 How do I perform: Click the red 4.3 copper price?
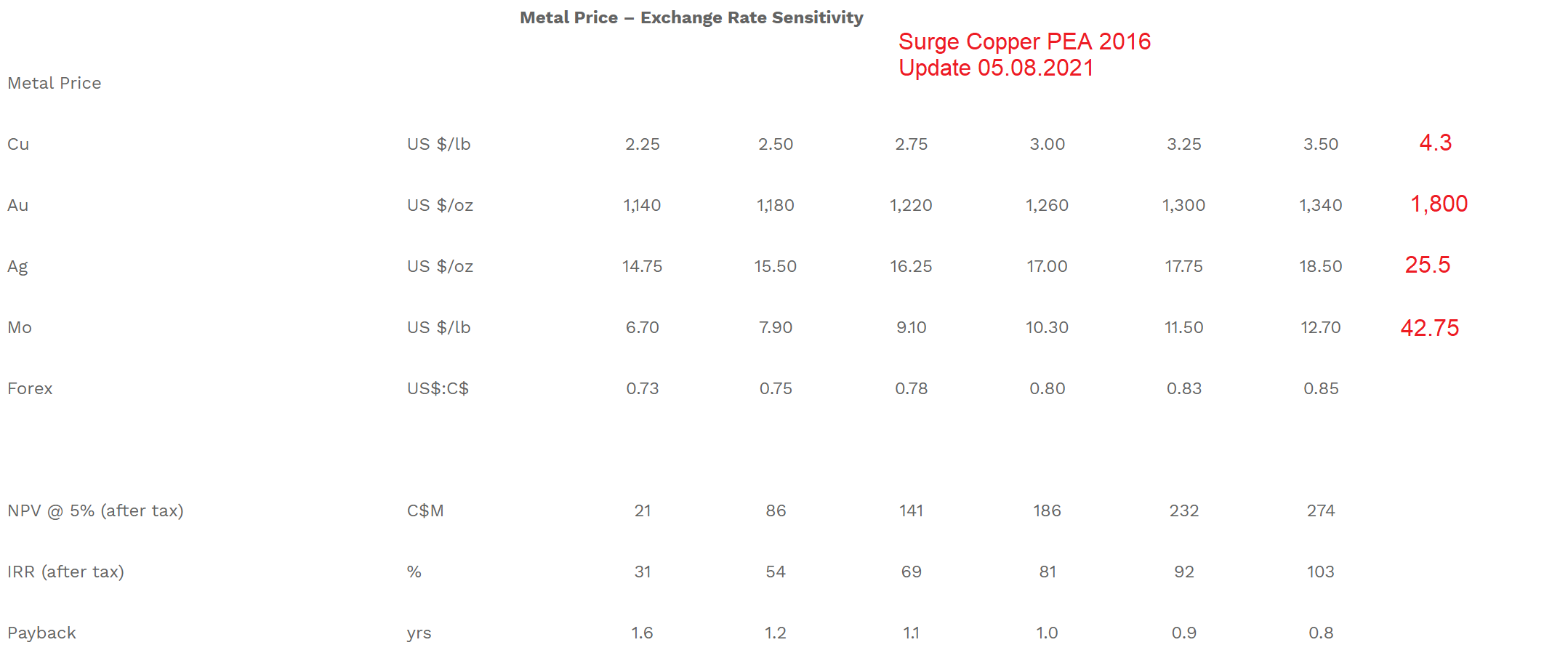[1435, 143]
